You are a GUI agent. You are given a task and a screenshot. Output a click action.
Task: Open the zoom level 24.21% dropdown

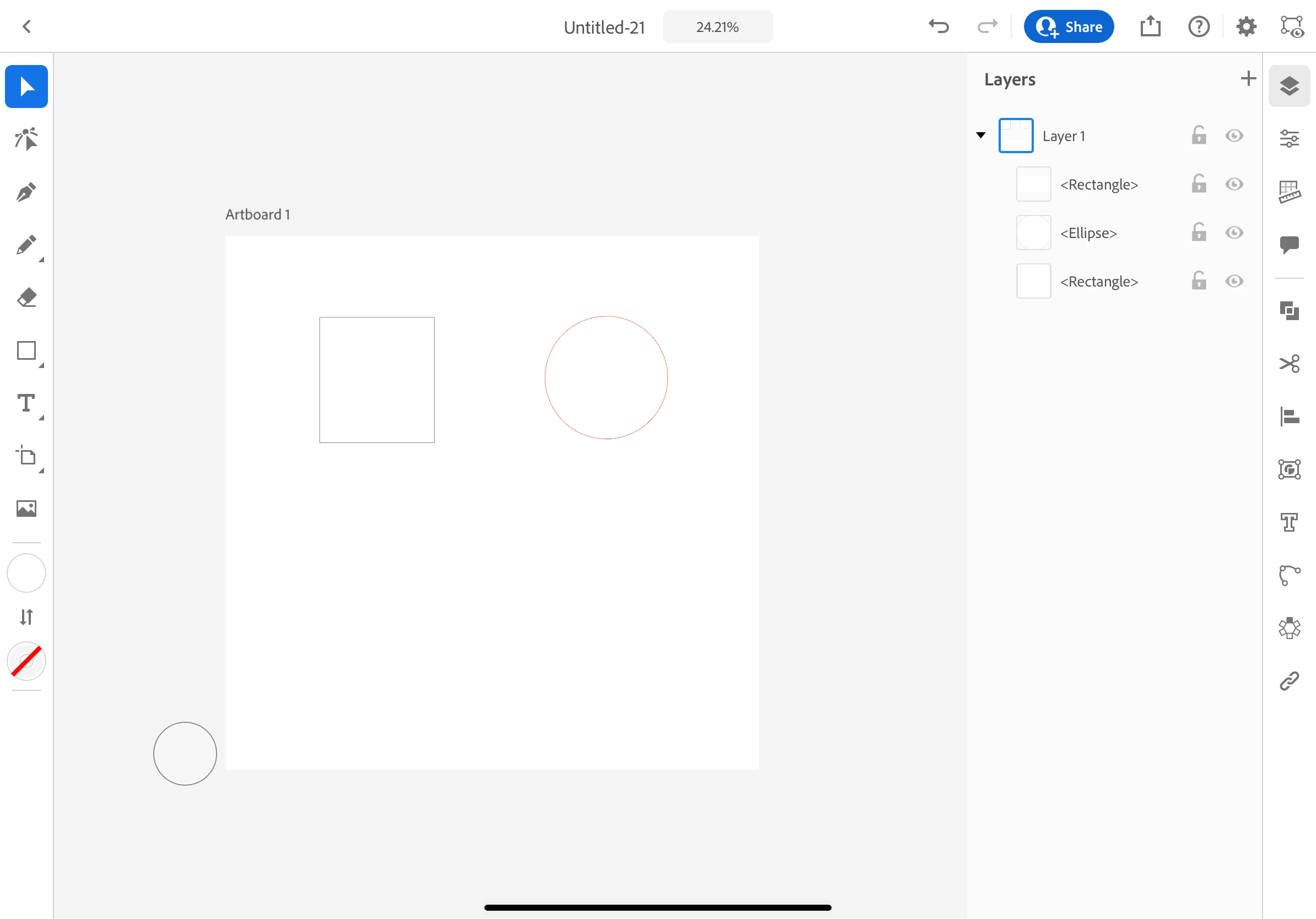(x=717, y=27)
